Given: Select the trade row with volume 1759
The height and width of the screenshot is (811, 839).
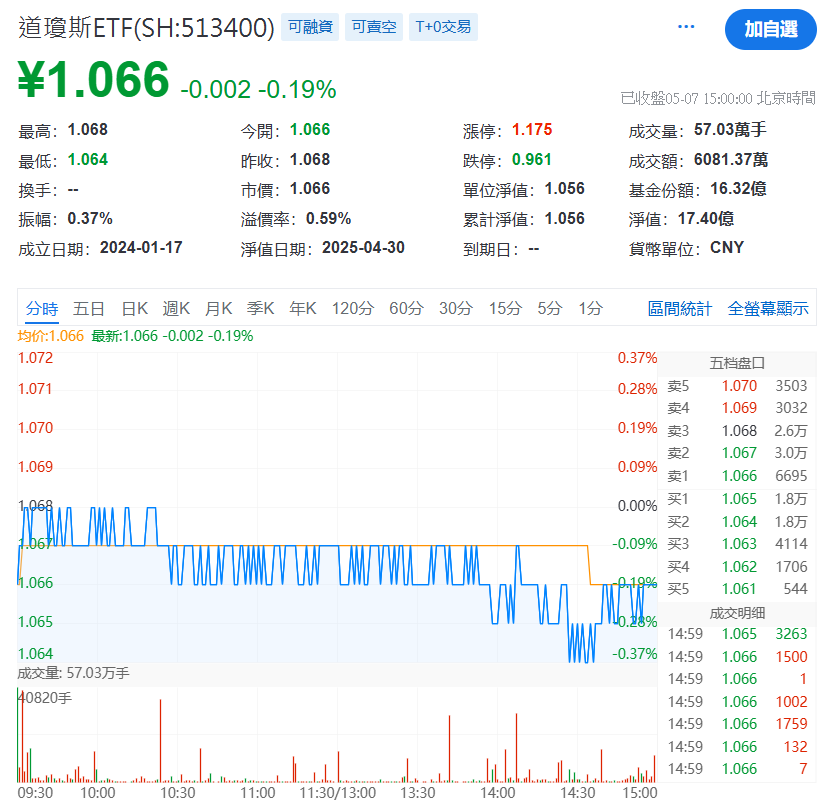Looking at the screenshot, I should 737,723.
